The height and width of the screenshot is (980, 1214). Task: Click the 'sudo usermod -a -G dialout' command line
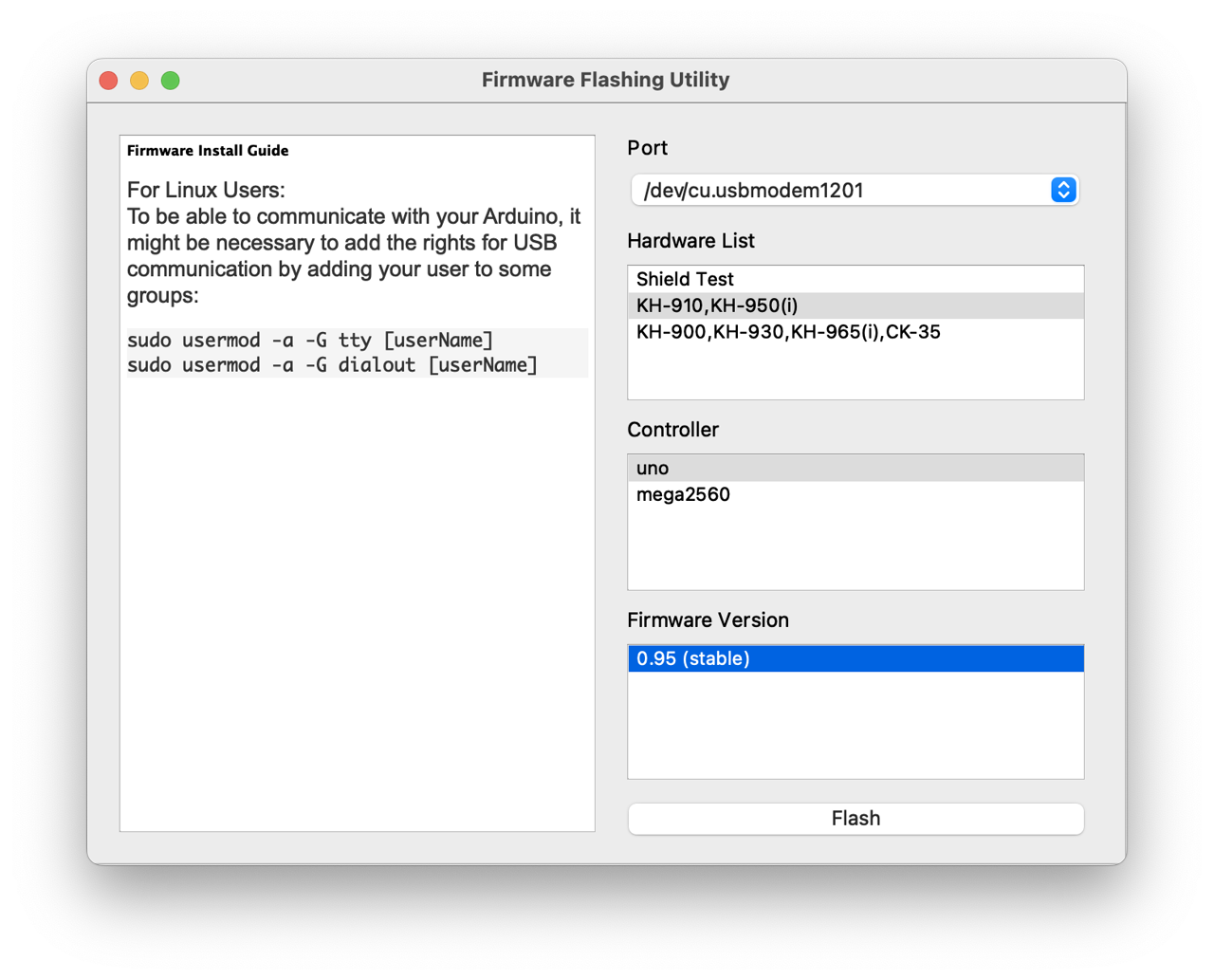332,365
